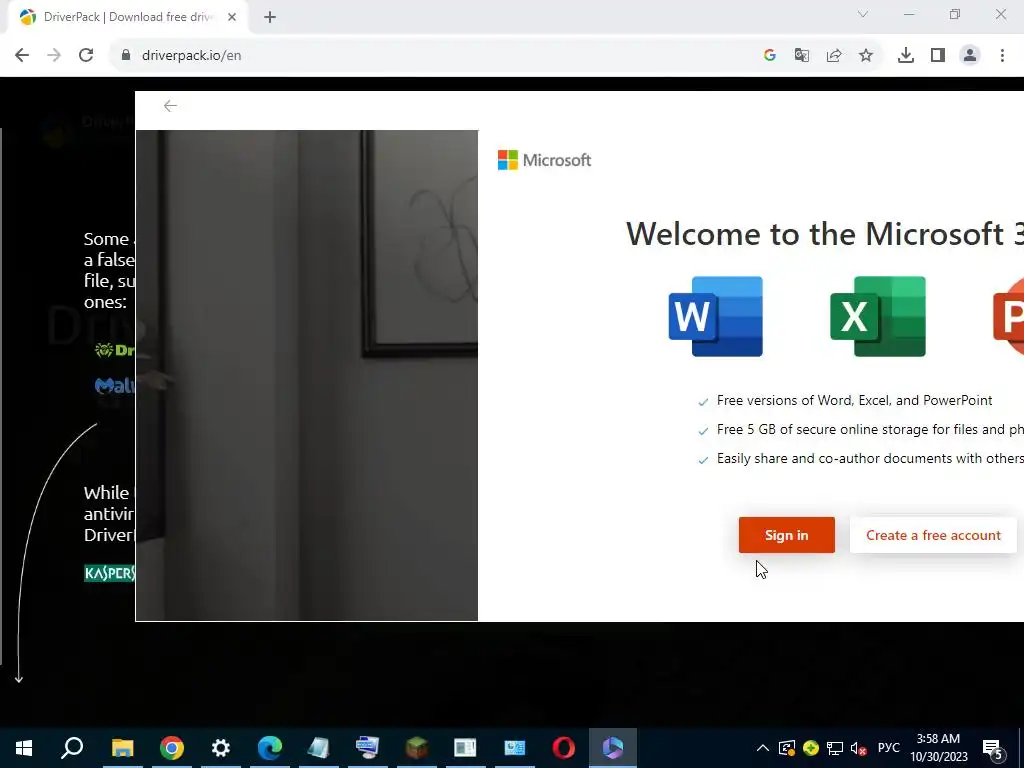Open the Chrome profile avatar
The width and height of the screenshot is (1024, 768).
point(970,56)
